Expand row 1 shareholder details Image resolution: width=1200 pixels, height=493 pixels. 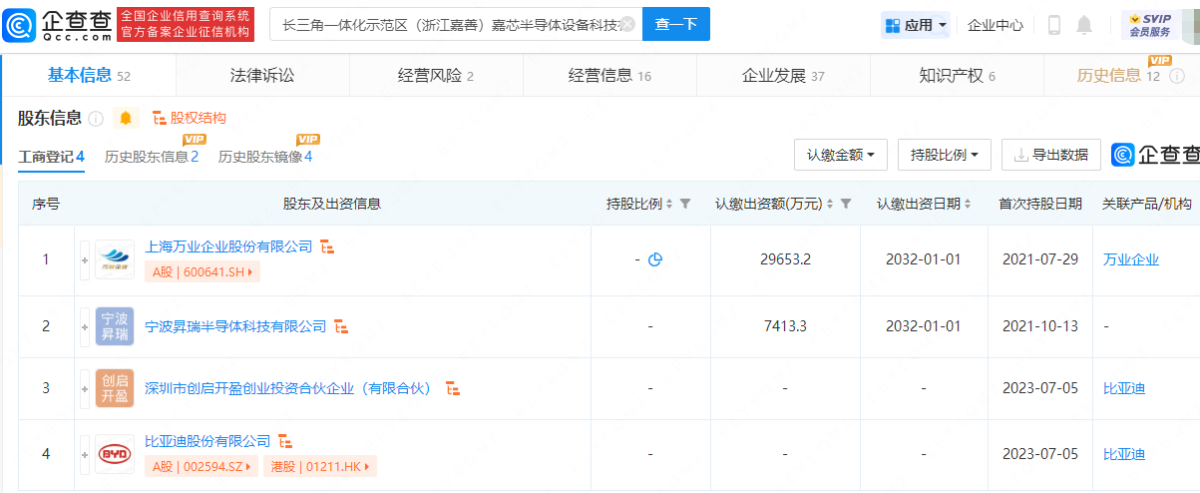coord(85,260)
